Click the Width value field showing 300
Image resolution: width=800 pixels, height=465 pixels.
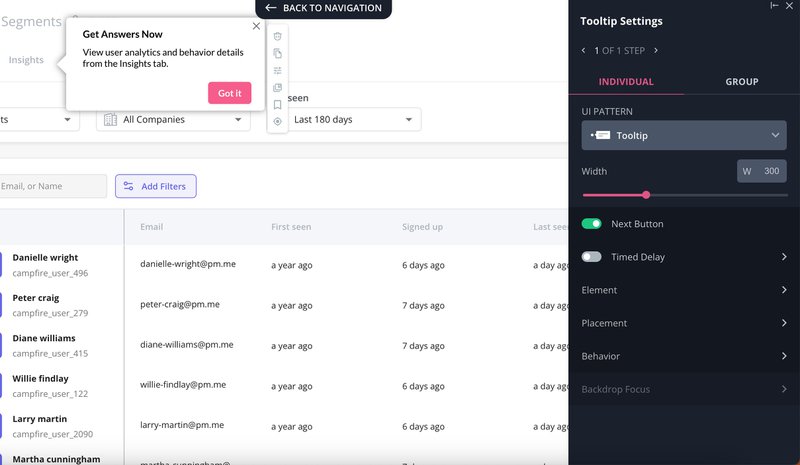click(x=761, y=171)
